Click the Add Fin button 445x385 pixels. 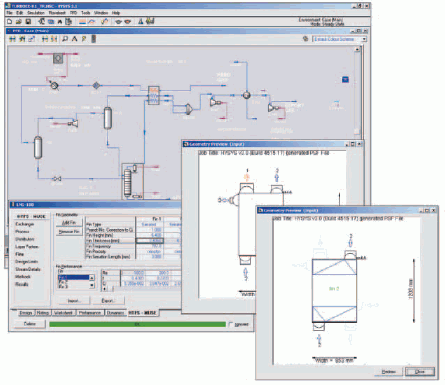point(69,223)
